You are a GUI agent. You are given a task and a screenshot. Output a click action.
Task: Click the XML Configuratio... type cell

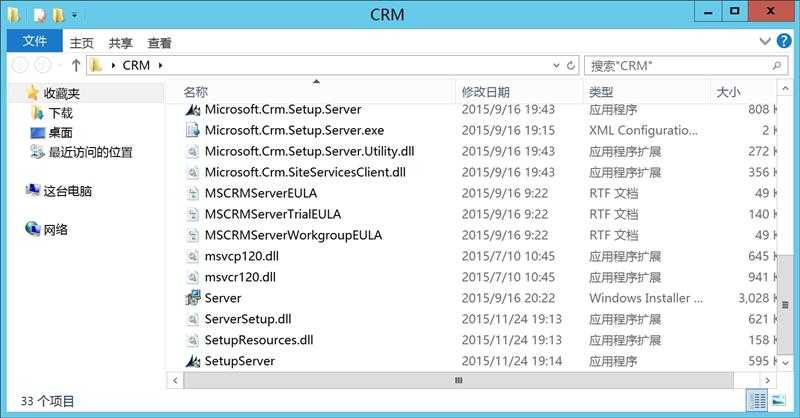(643, 130)
